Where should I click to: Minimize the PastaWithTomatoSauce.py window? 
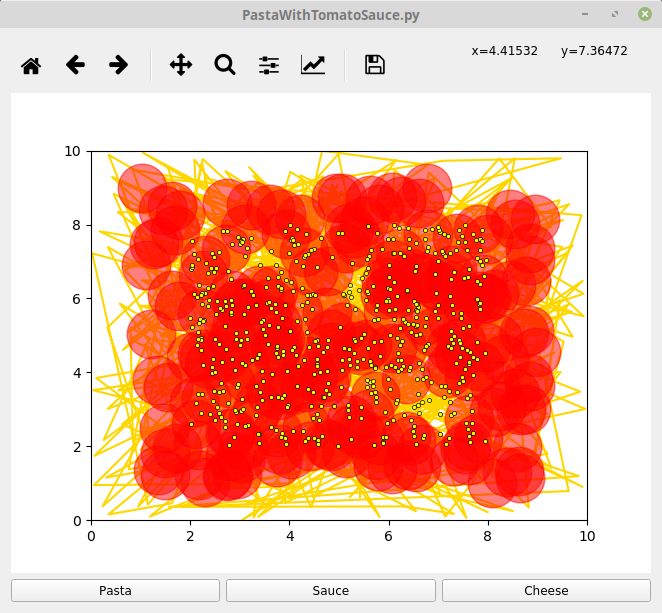click(585, 14)
